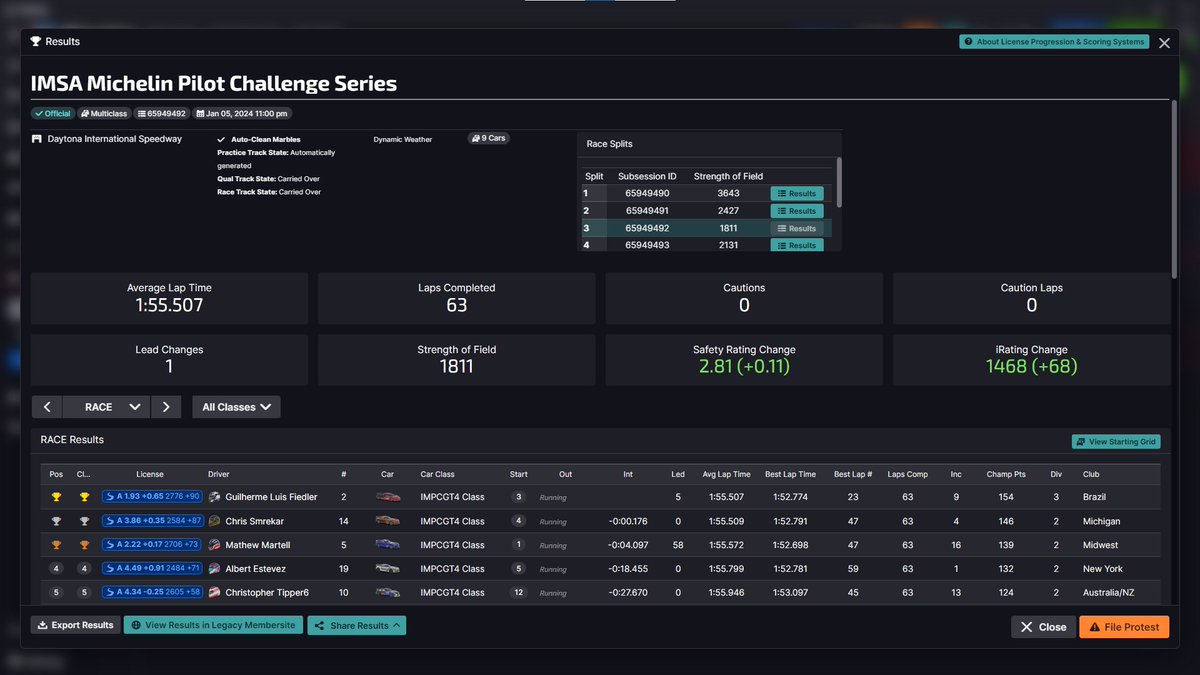Sort by the Champ Pts column header
This screenshot has height=675, width=1200.
[x=1005, y=474]
